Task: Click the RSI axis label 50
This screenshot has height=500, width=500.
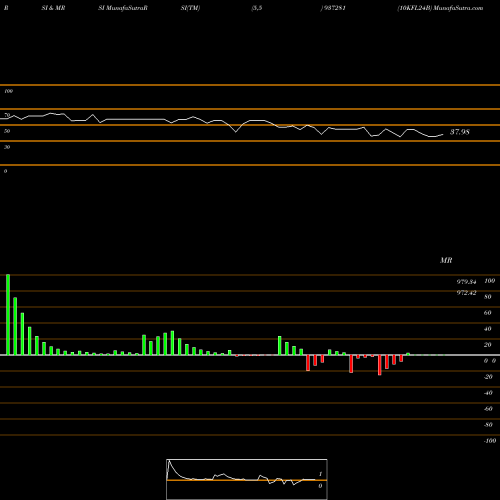Action: tap(7, 131)
